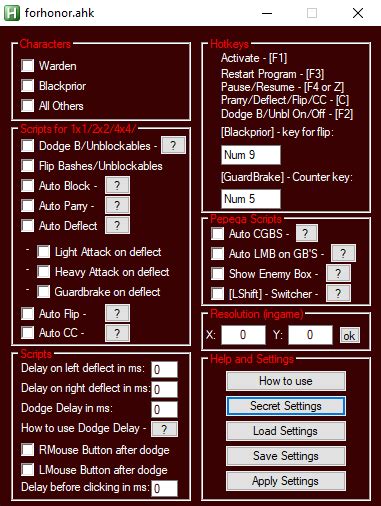Click the 'Restart Program - [F3]' text
The height and width of the screenshot is (506, 381).
(x=273, y=74)
